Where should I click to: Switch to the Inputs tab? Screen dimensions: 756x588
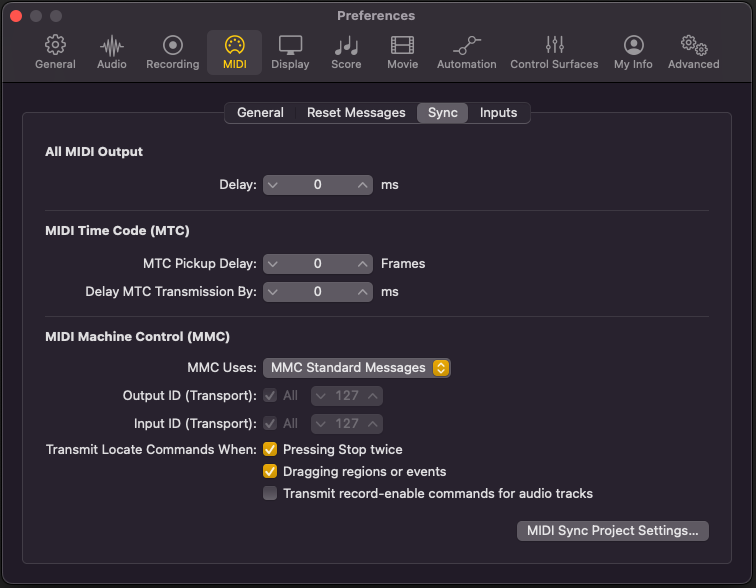(x=498, y=113)
